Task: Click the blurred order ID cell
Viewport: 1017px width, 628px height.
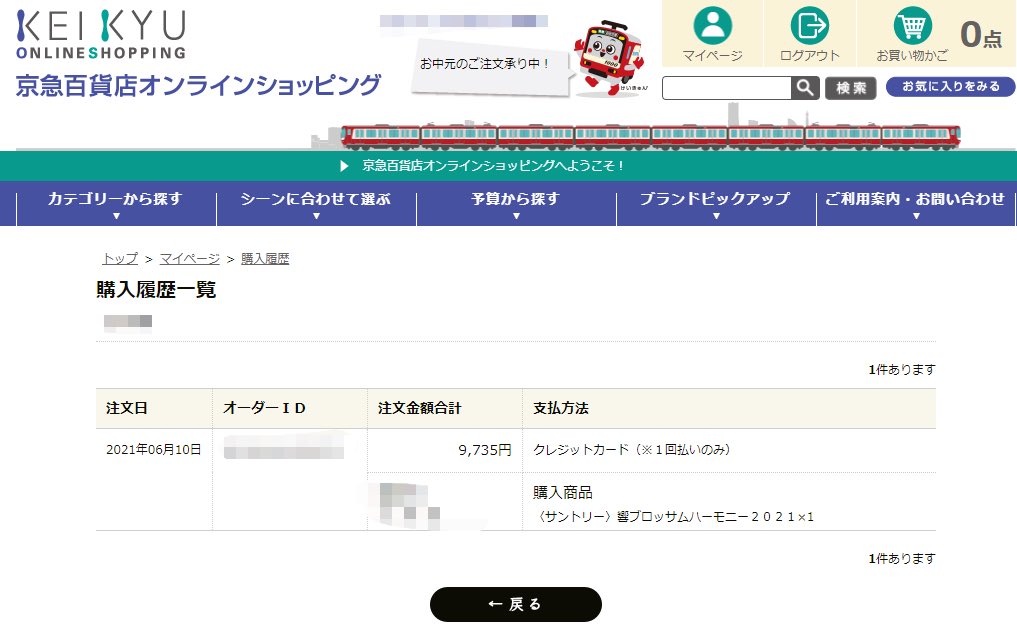Action: 283,447
